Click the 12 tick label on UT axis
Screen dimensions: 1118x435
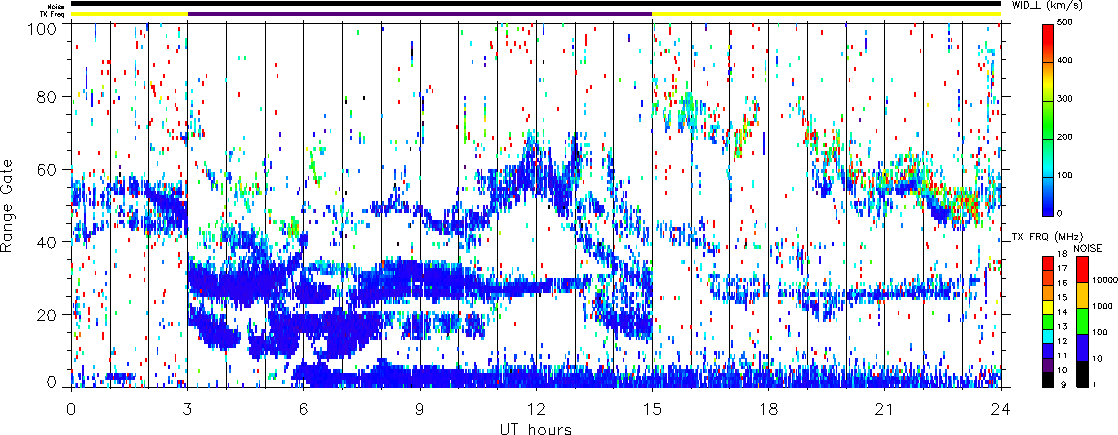(536, 410)
